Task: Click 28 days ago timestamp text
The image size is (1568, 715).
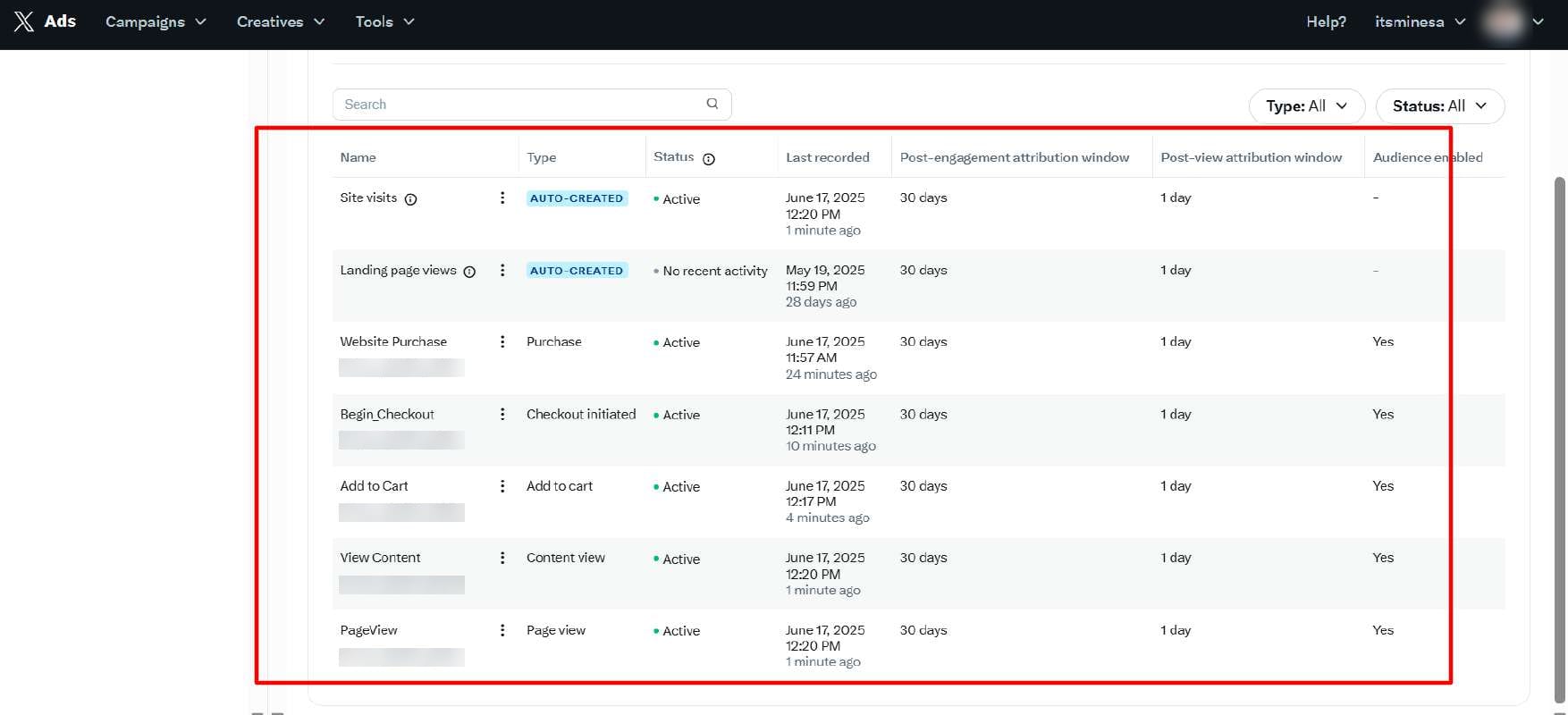Action: pyautogui.click(x=821, y=302)
